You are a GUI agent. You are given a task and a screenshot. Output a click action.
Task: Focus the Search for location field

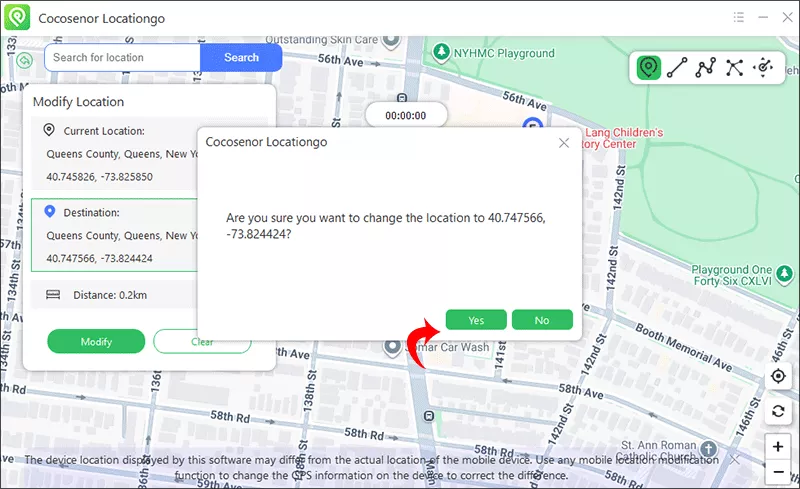tap(122, 57)
